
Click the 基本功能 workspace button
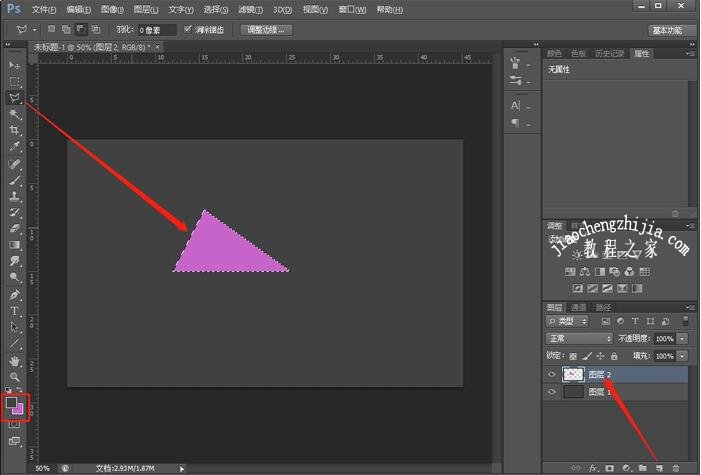point(671,30)
